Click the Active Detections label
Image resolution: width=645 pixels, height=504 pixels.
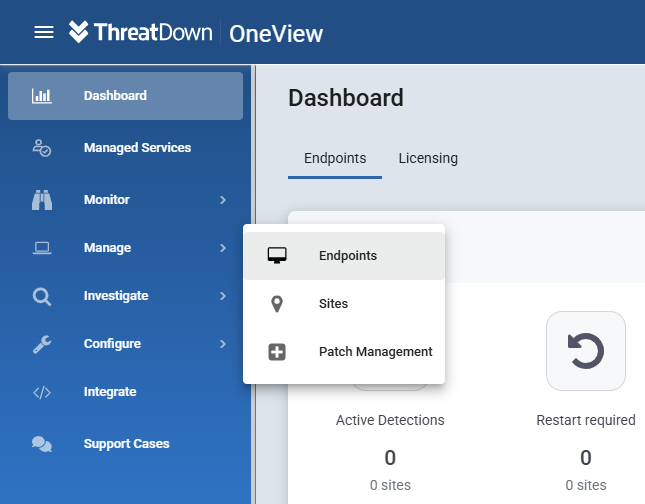tap(390, 420)
